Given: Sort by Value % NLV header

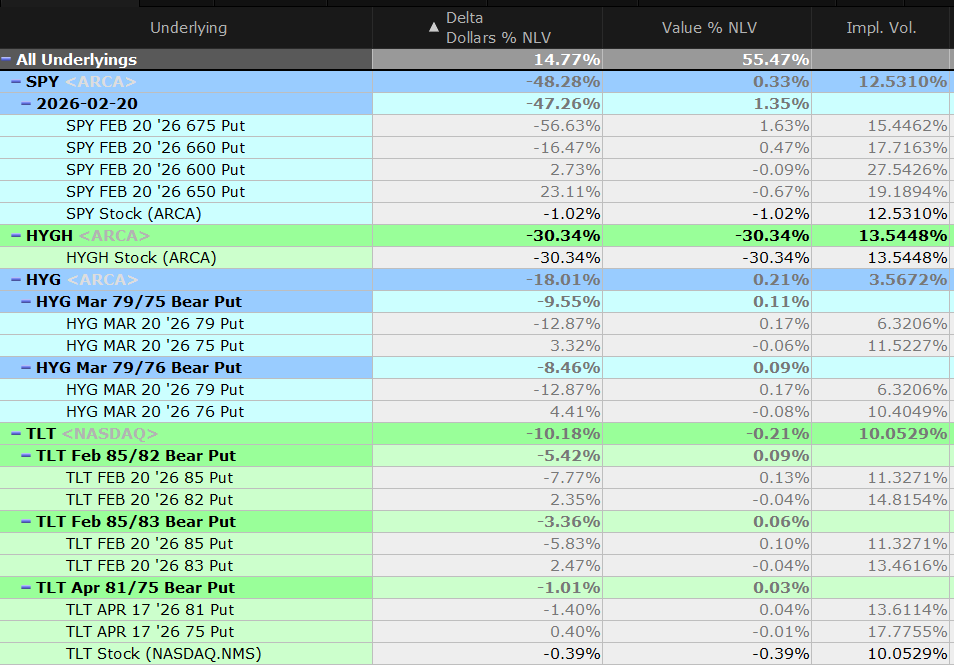Looking at the screenshot, I should coord(707,28).
